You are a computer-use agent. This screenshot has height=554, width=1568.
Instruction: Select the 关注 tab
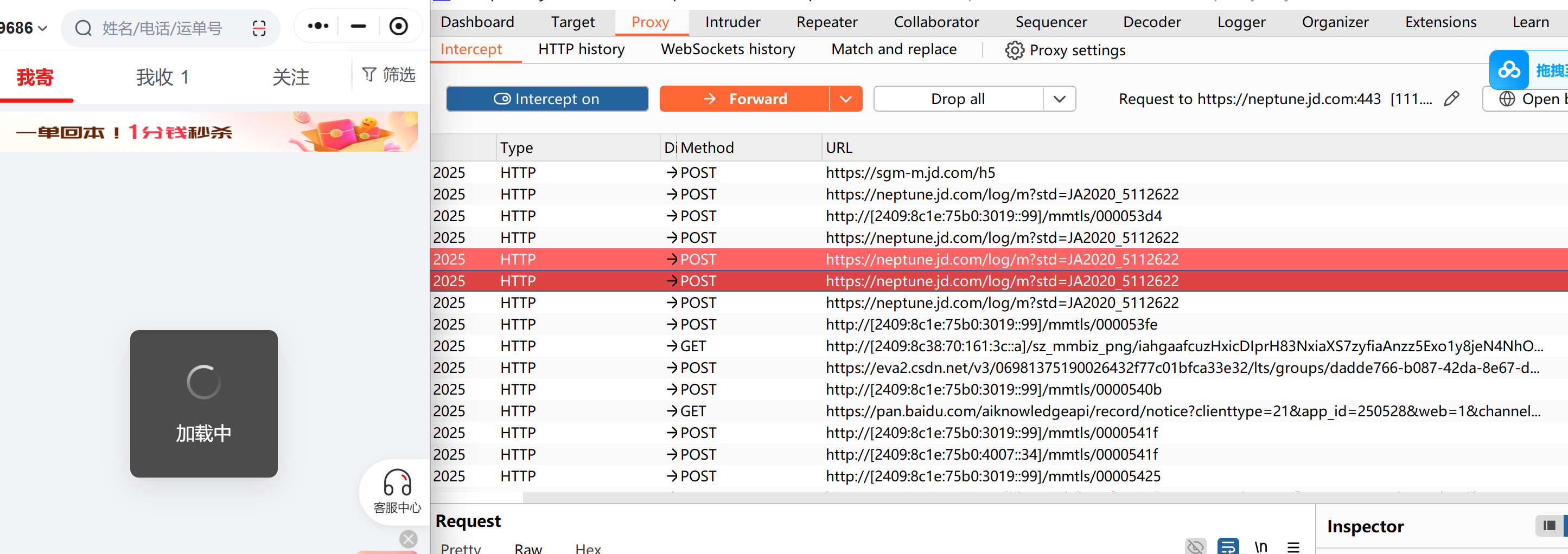click(x=291, y=77)
